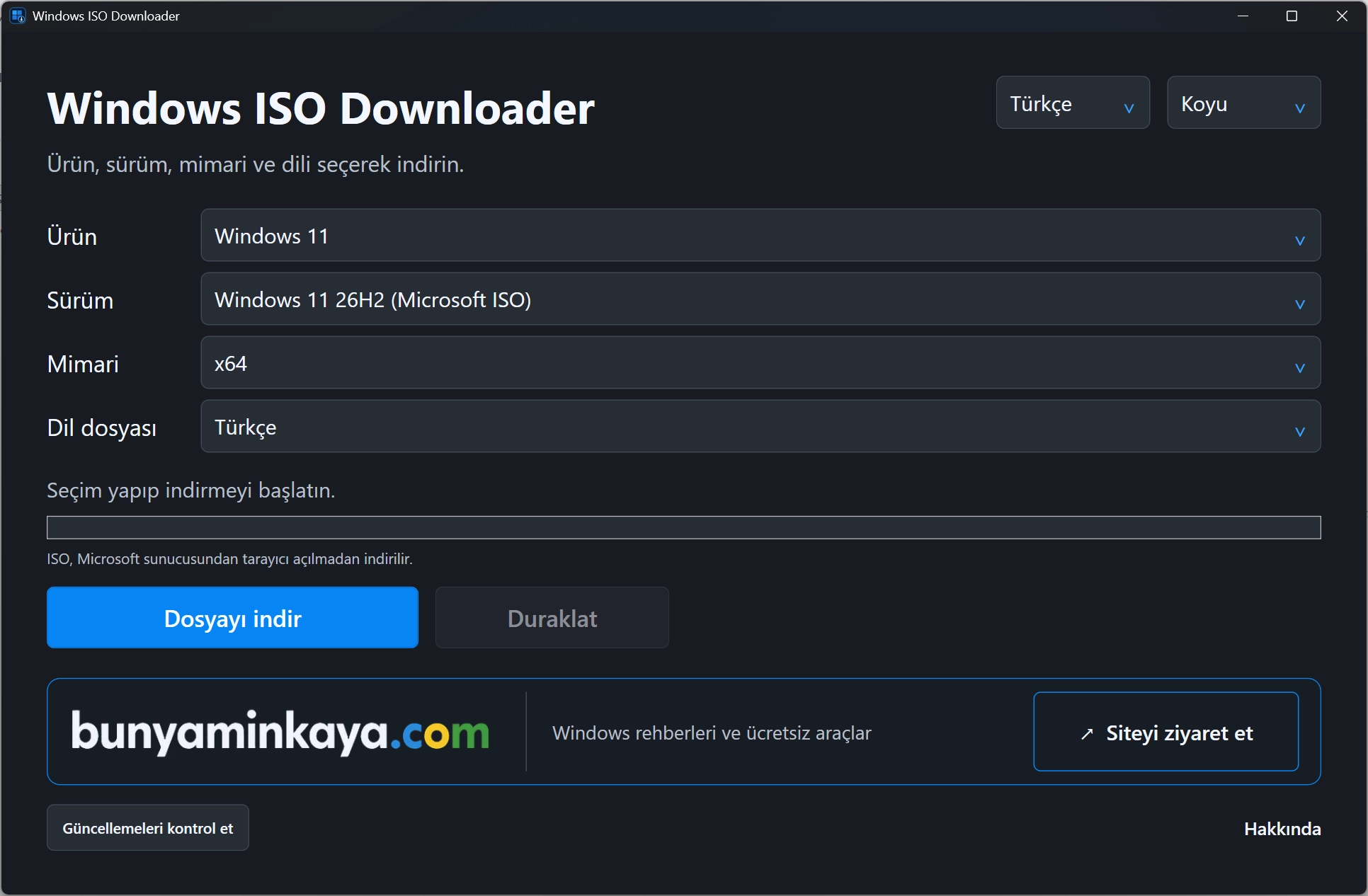Click the Dosyayı indir button
The height and width of the screenshot is (896, 1368).
[x=232, y=618]
